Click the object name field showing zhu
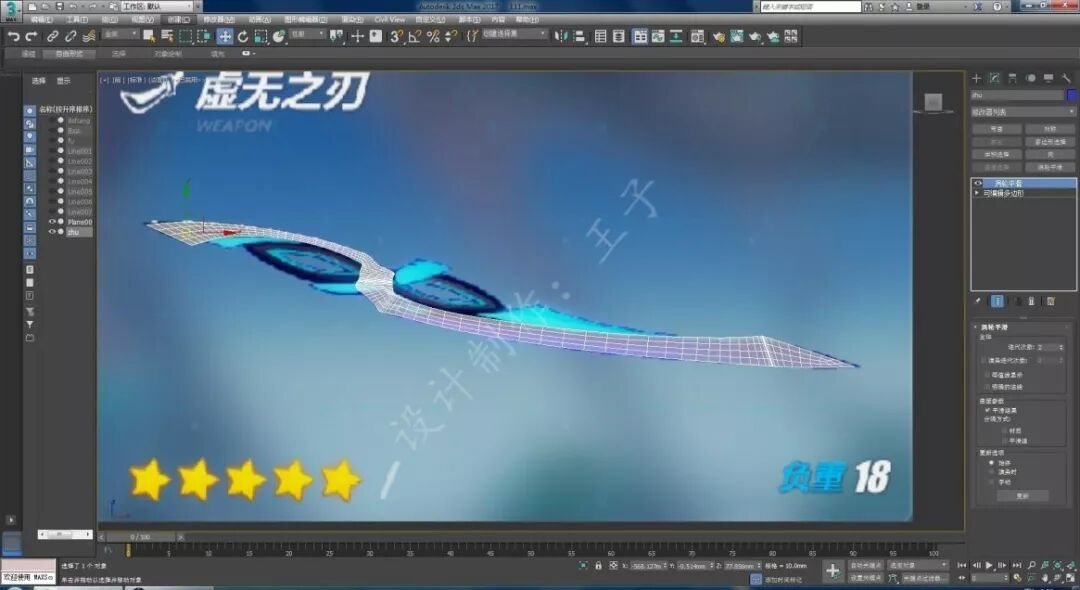 point(1017,95)
